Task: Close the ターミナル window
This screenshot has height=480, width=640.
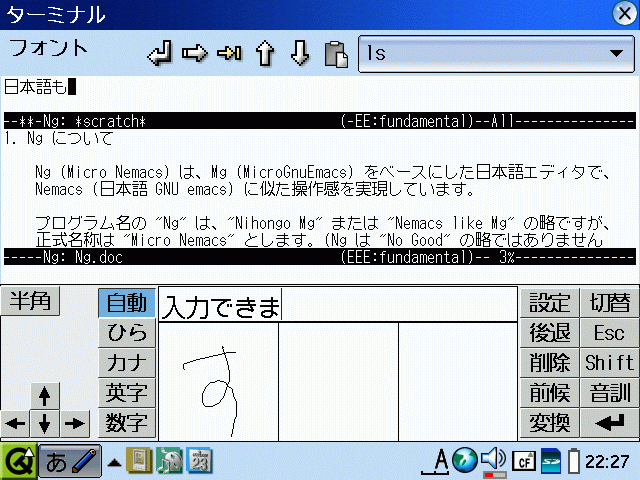Action: 624,13
